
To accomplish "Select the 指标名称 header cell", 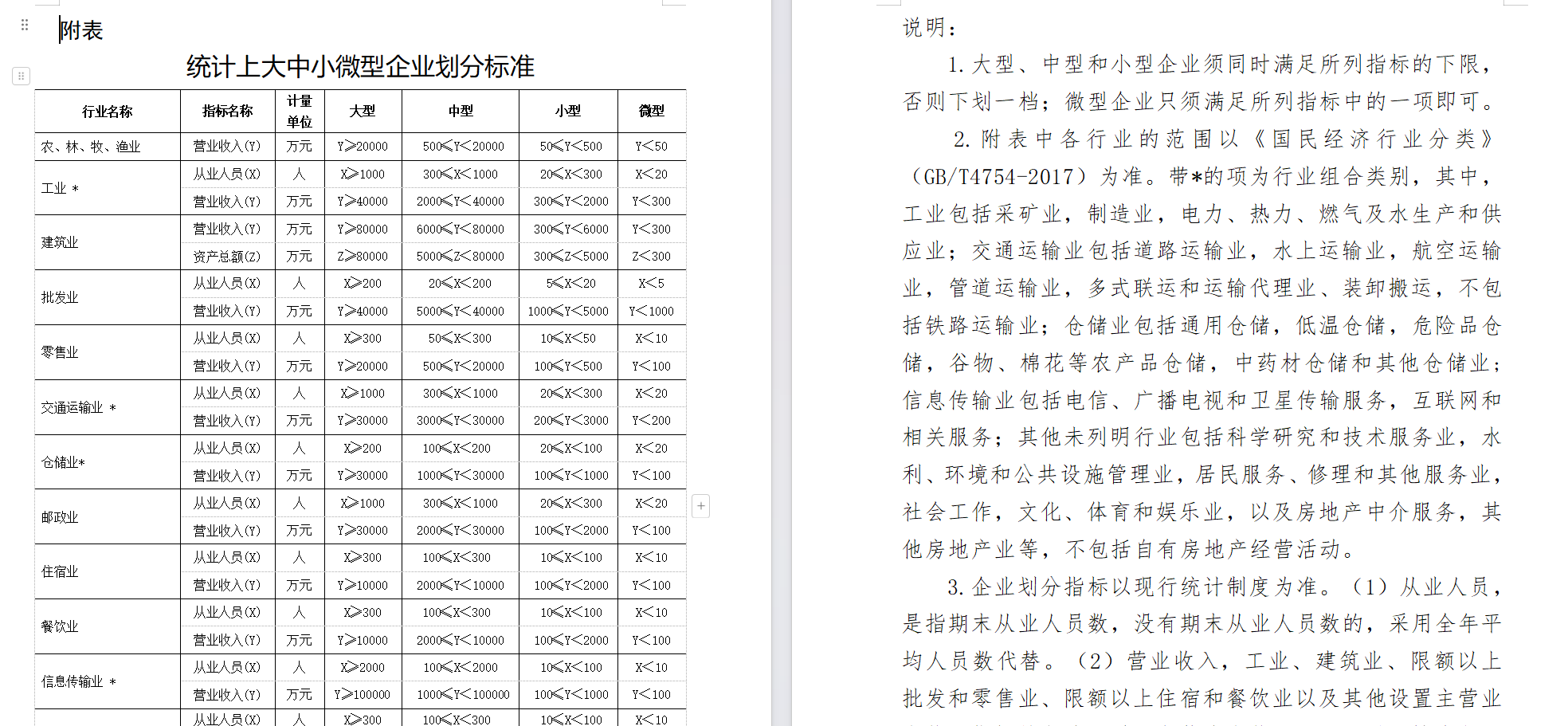I will (x=227, y=112).
